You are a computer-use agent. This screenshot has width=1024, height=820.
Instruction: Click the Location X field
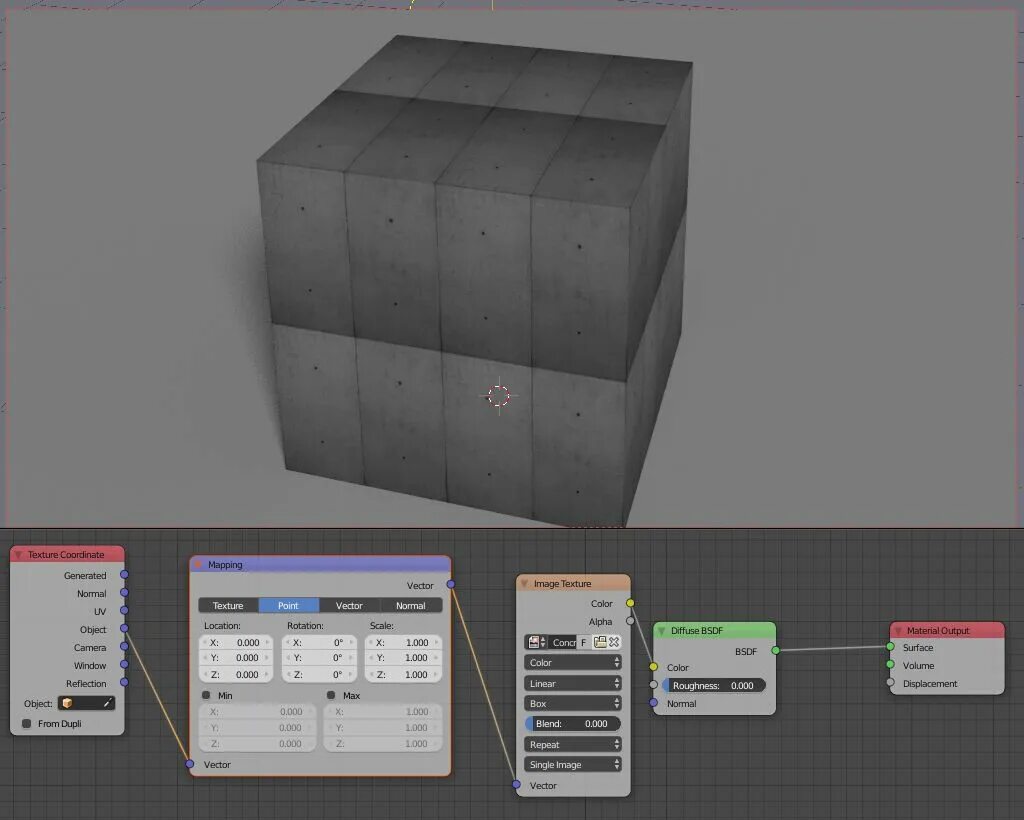pos(236,642)
